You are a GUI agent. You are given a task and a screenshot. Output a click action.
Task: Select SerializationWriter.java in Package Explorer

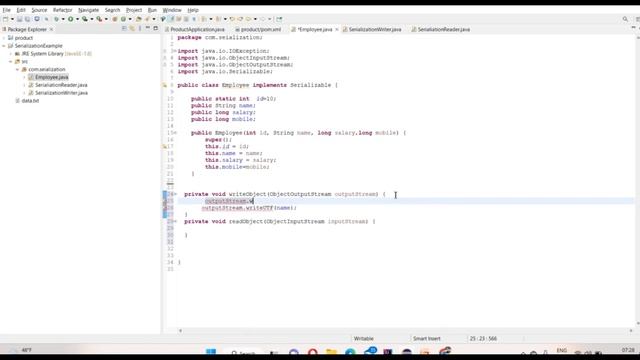[x=61, y=93]
